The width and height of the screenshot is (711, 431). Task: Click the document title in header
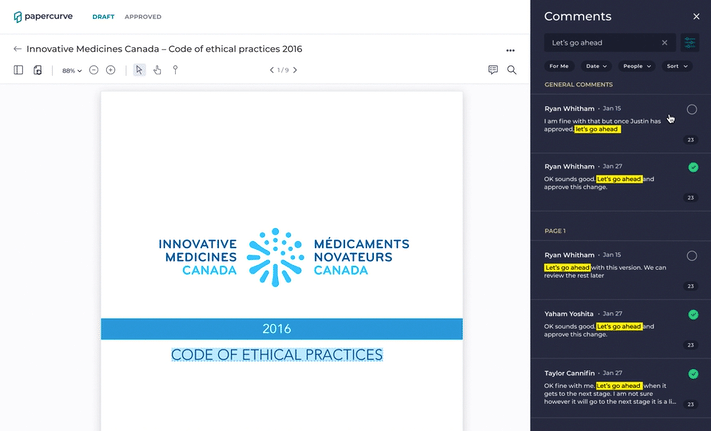[164, 49]
